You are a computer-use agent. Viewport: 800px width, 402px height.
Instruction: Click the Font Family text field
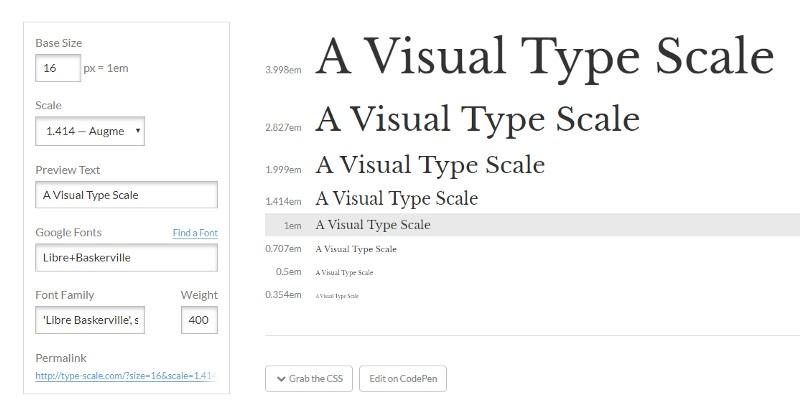click(90, 320)
